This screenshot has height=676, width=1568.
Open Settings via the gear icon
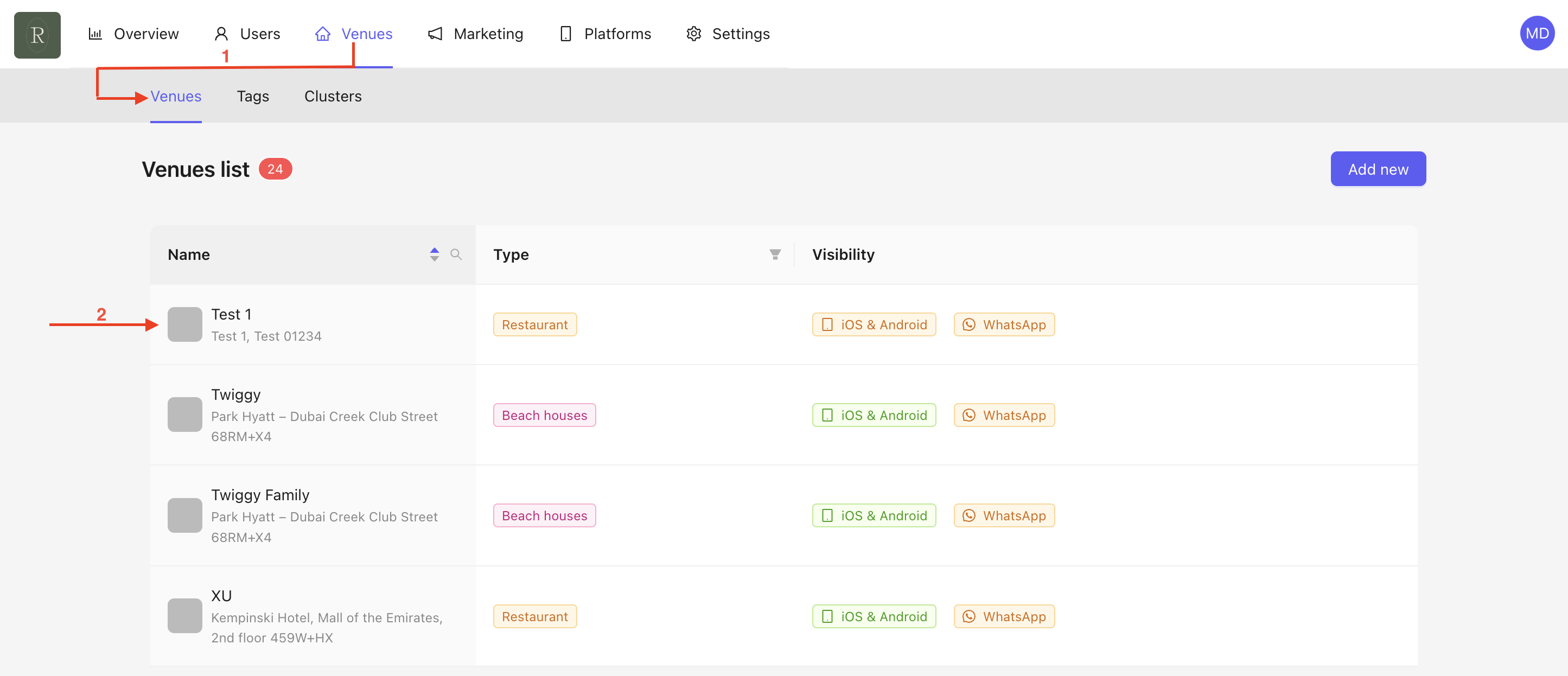[694, 34]
